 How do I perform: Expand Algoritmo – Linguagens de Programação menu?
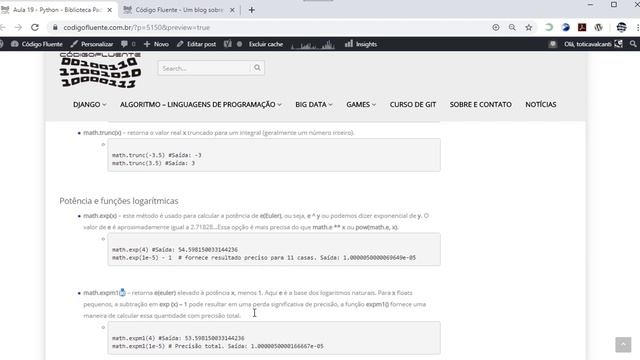[x=200, y=104]
